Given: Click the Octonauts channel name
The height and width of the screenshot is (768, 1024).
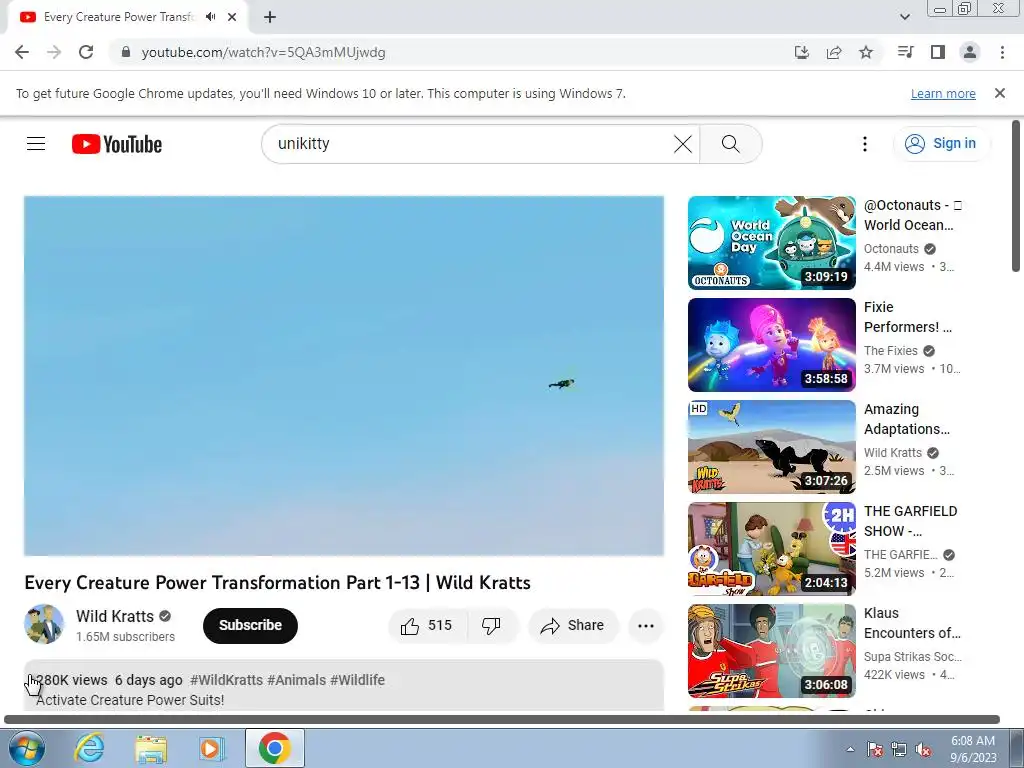Looking at the screenshot, I should click(x=891, y=249).
